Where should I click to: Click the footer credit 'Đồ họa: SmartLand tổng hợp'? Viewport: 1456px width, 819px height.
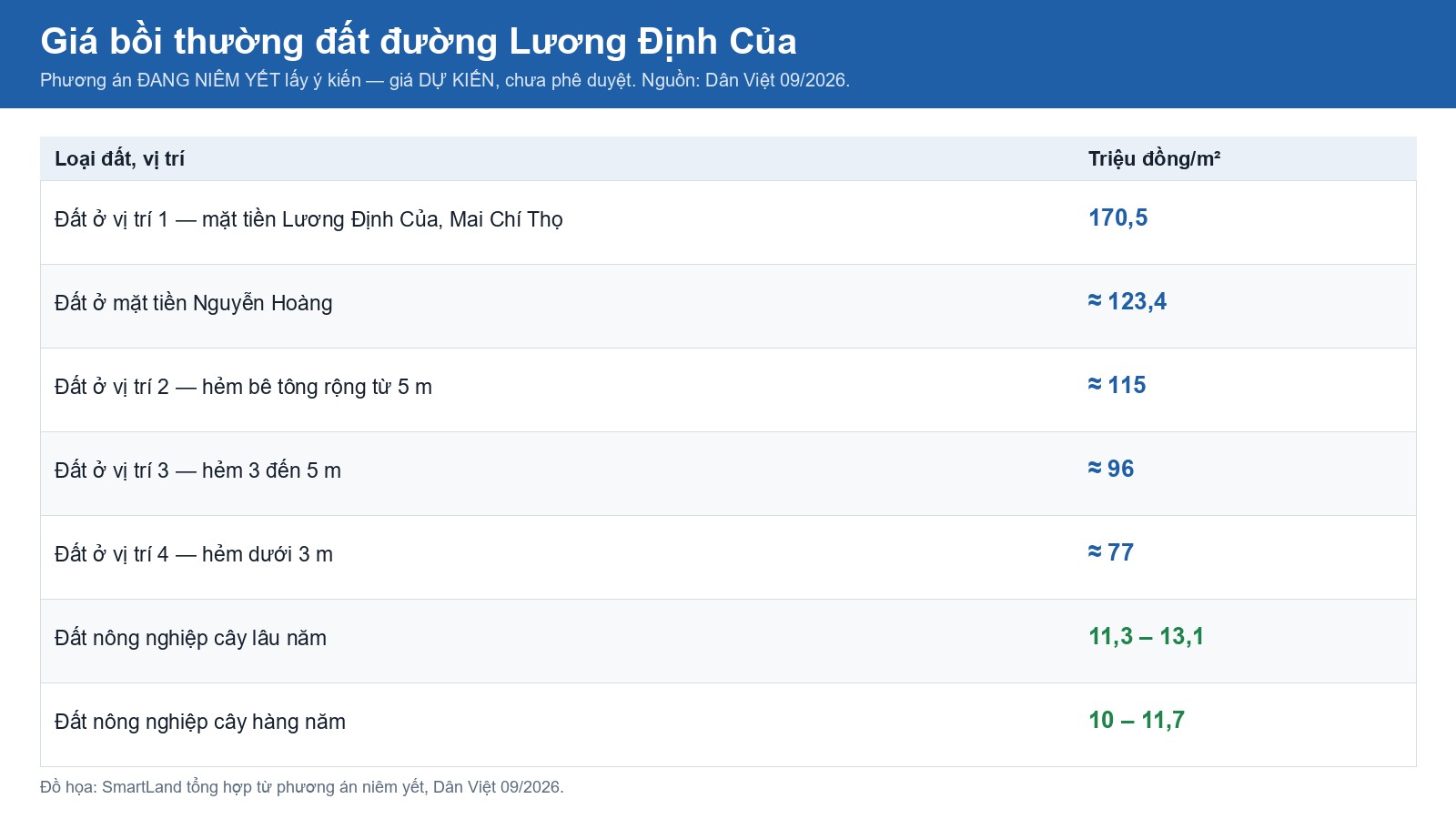[x=302, y=787]
